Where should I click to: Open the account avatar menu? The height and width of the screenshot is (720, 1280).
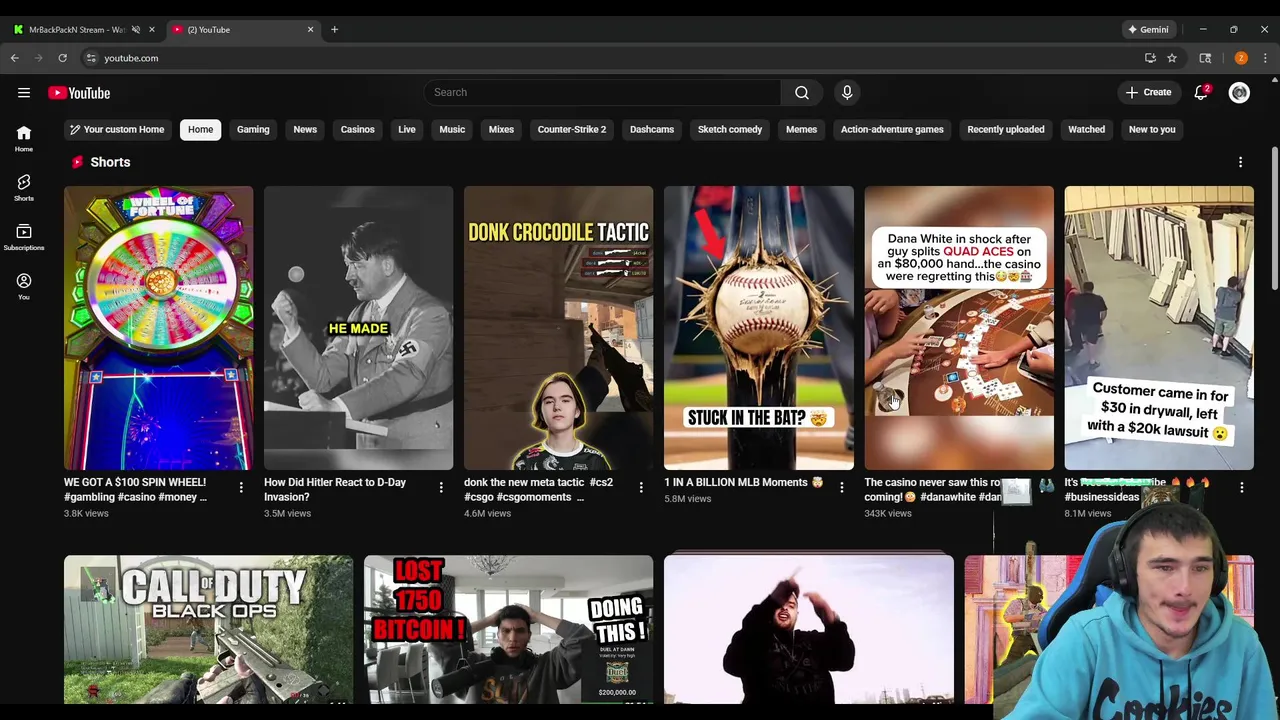coord(1239,92)
